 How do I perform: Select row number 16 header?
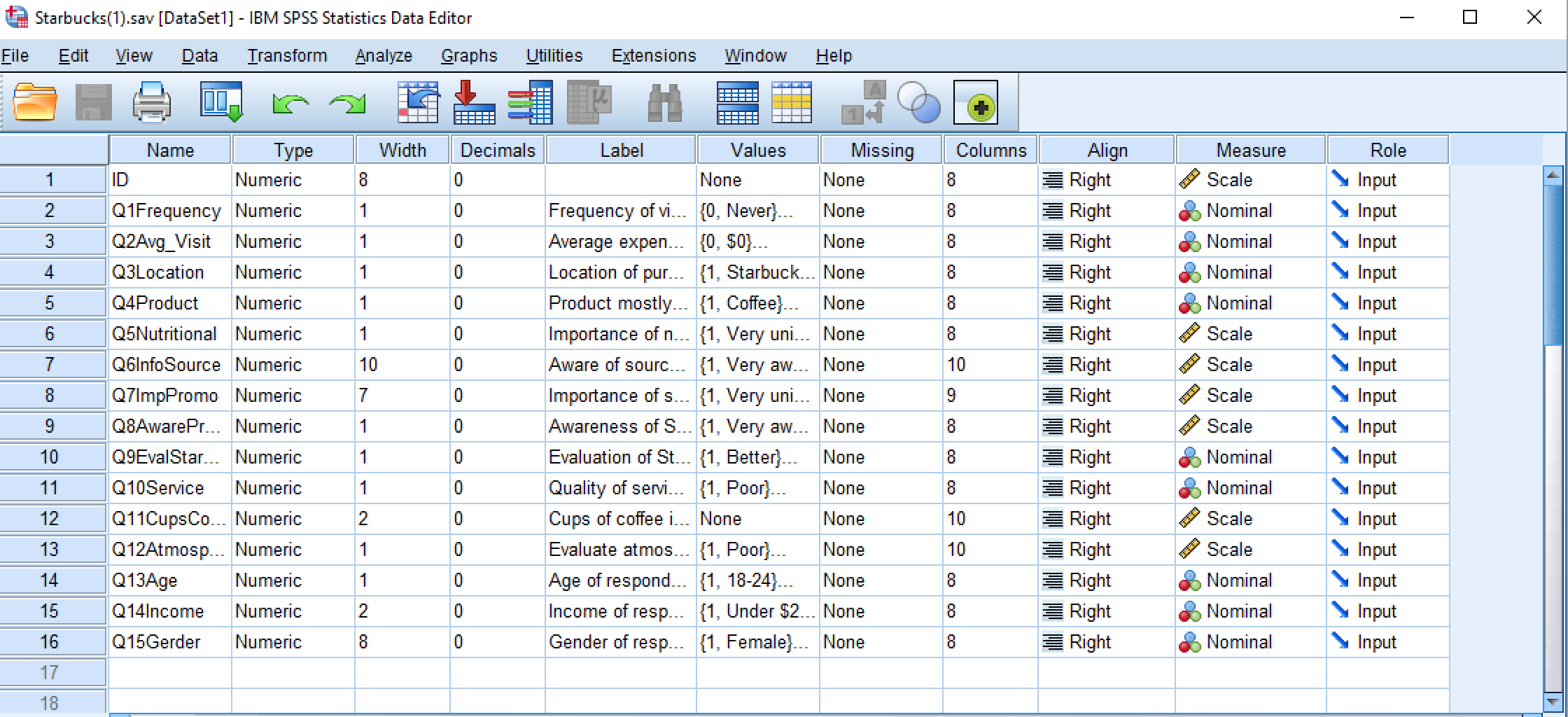(53, 642)
